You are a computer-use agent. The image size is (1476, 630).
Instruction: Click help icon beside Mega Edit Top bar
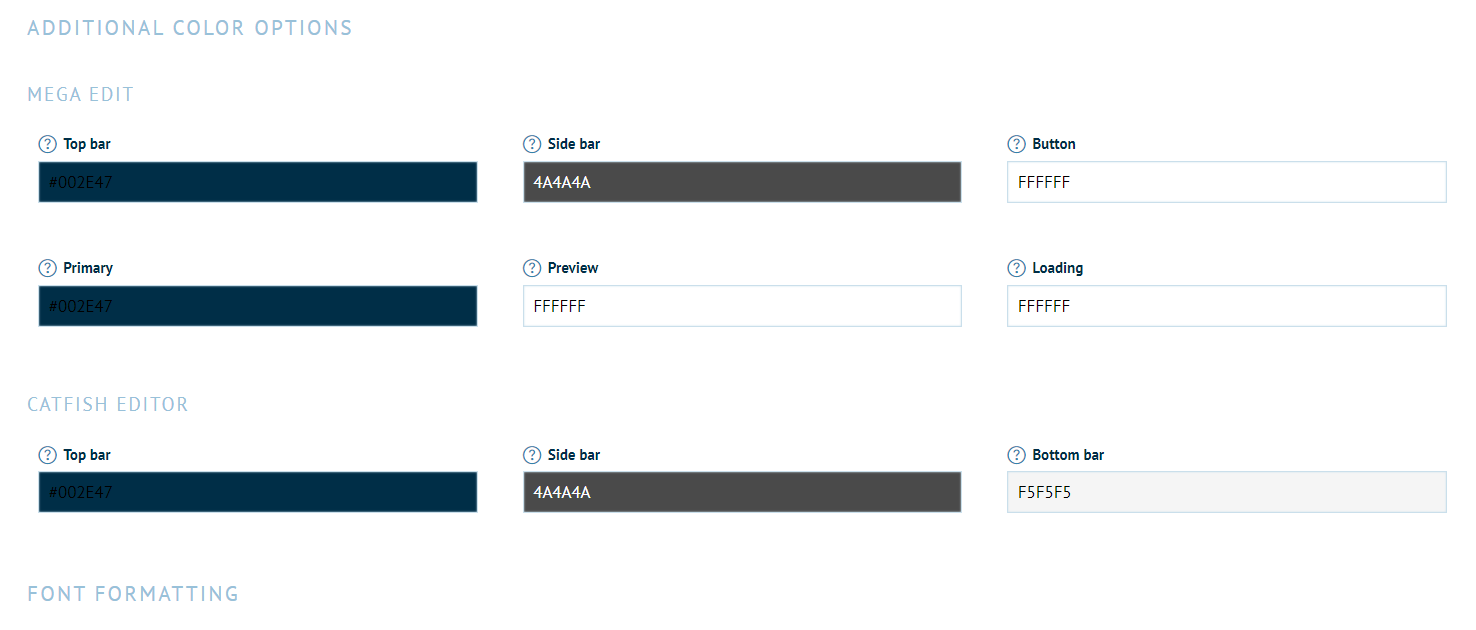[47, 144]
